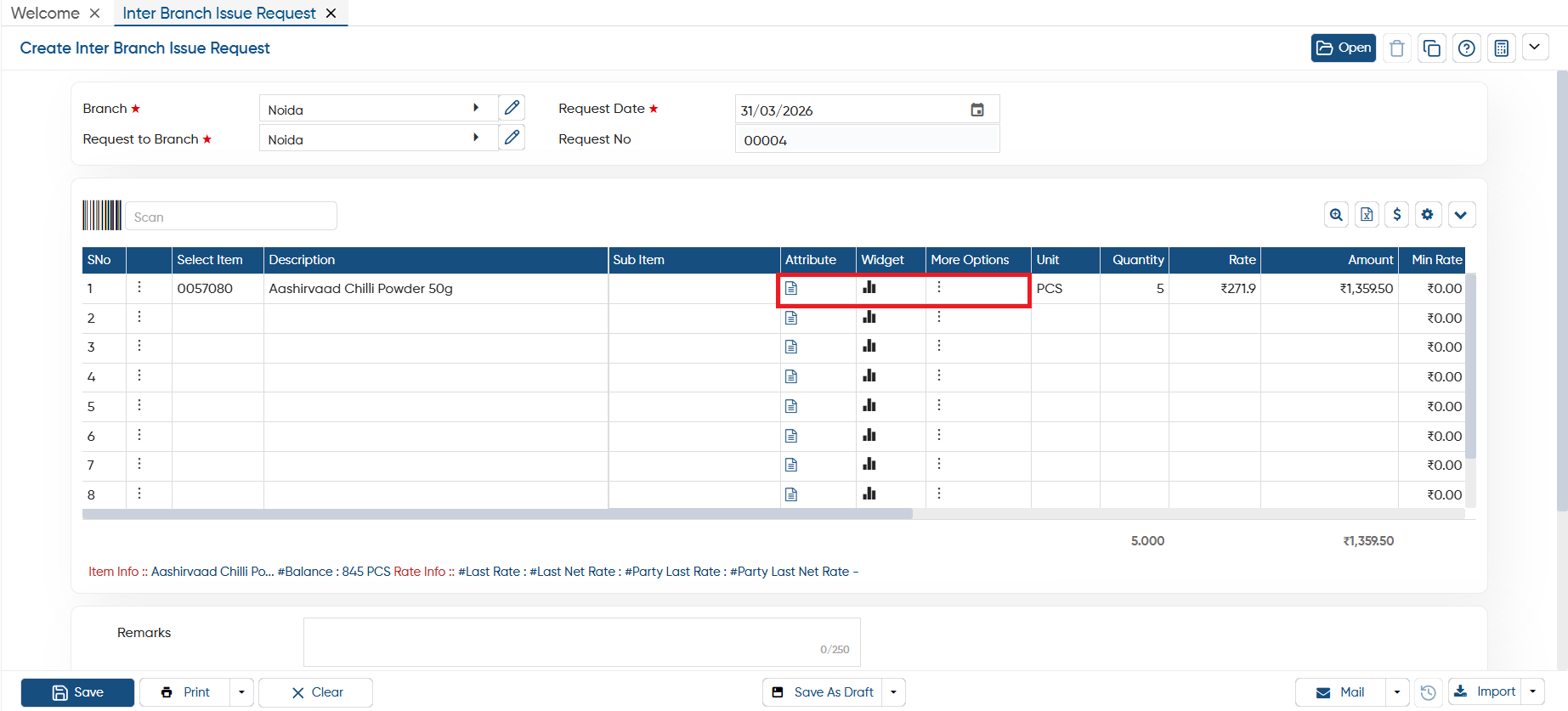Click the grid horizontal scrollbar
This screenshot has width=1568, height=711.
click(x=497, y=514)
